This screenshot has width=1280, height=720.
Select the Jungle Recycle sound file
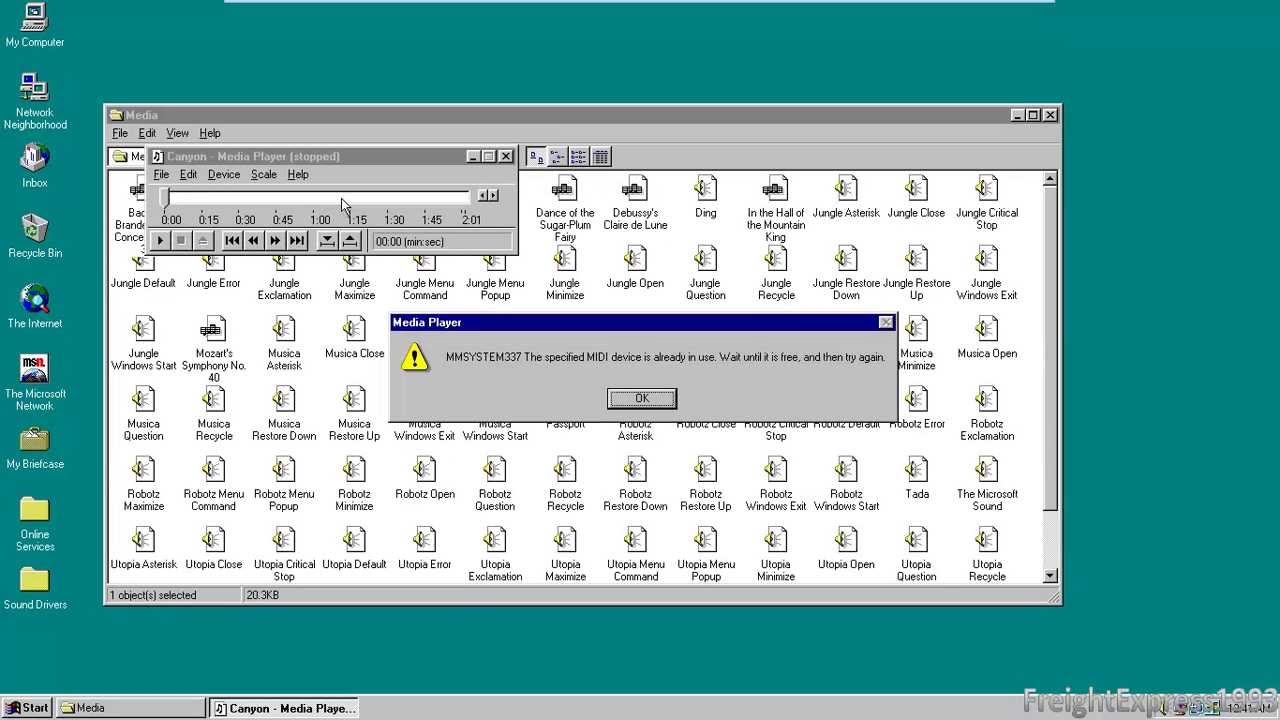click(776, 272)
